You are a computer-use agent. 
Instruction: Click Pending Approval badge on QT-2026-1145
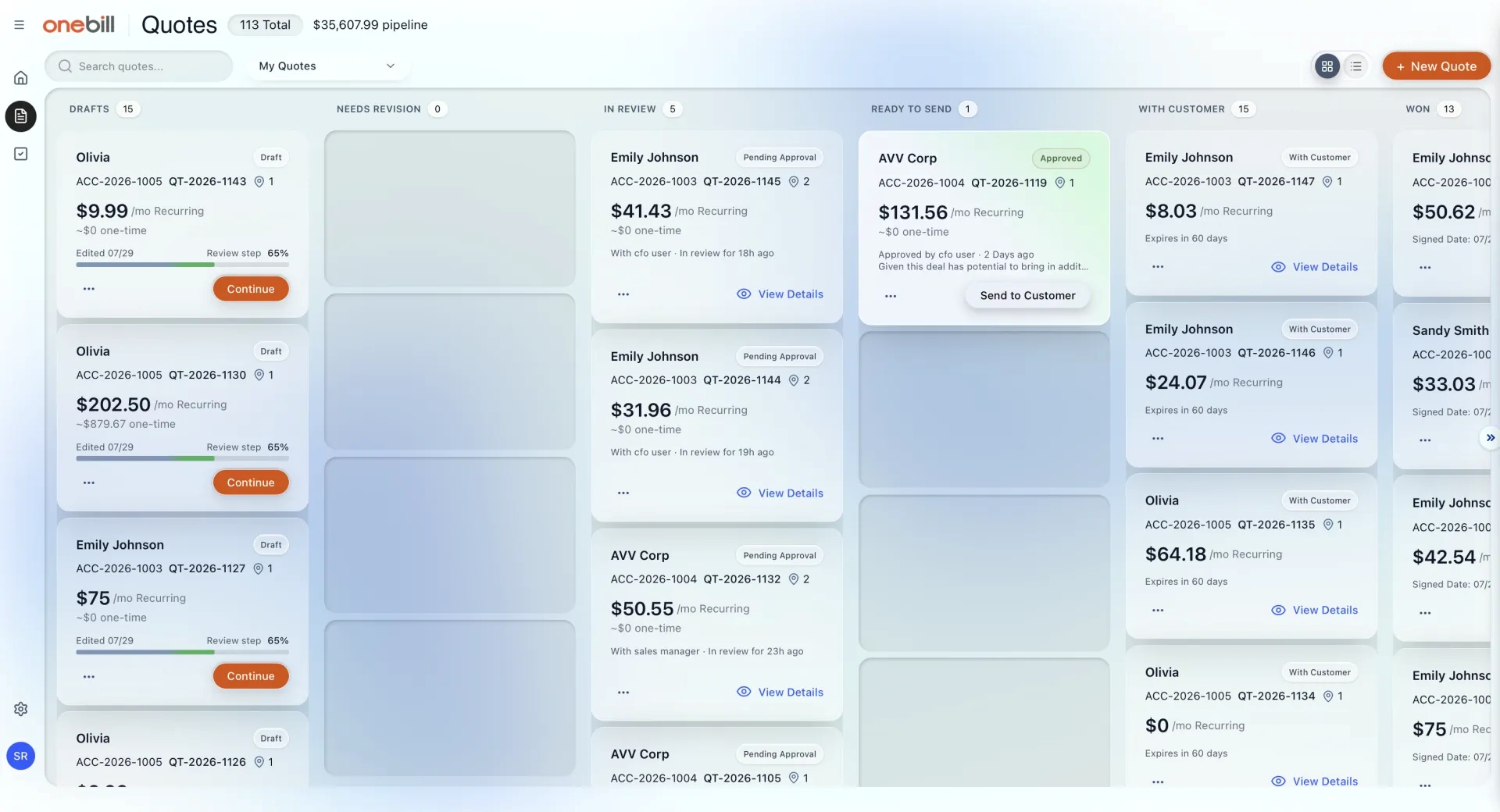coord(780,158)
